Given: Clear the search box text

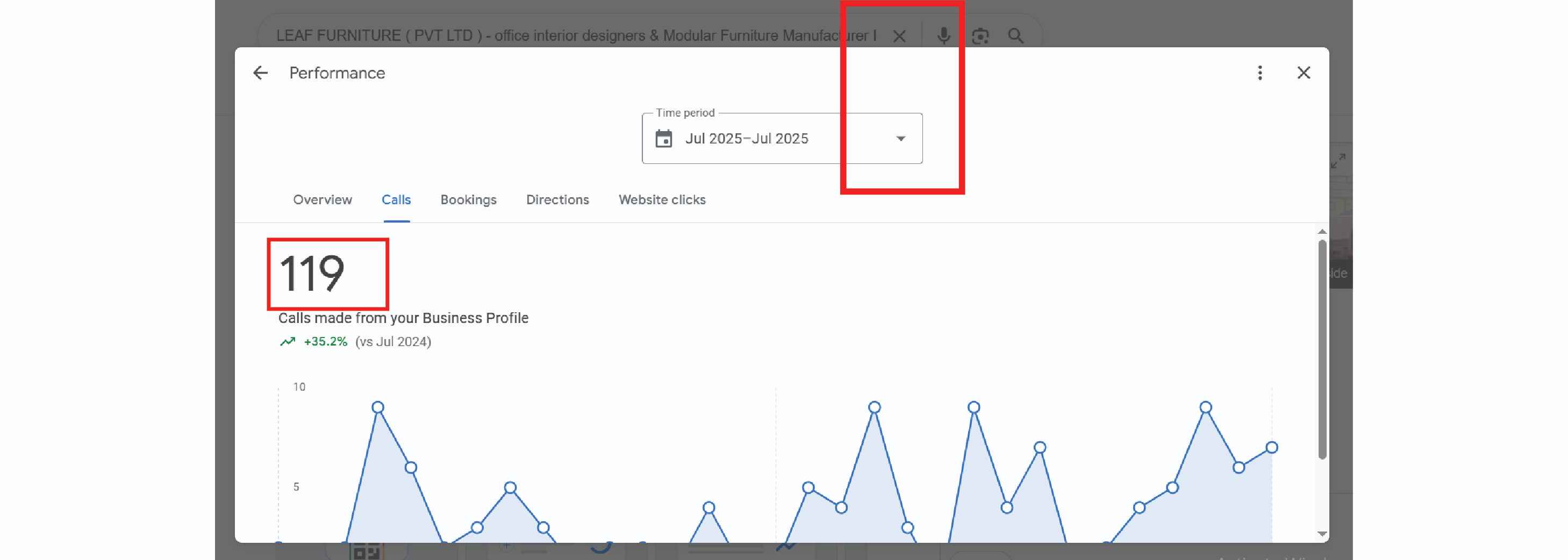Looking at the screenshot, I should 899,37.
